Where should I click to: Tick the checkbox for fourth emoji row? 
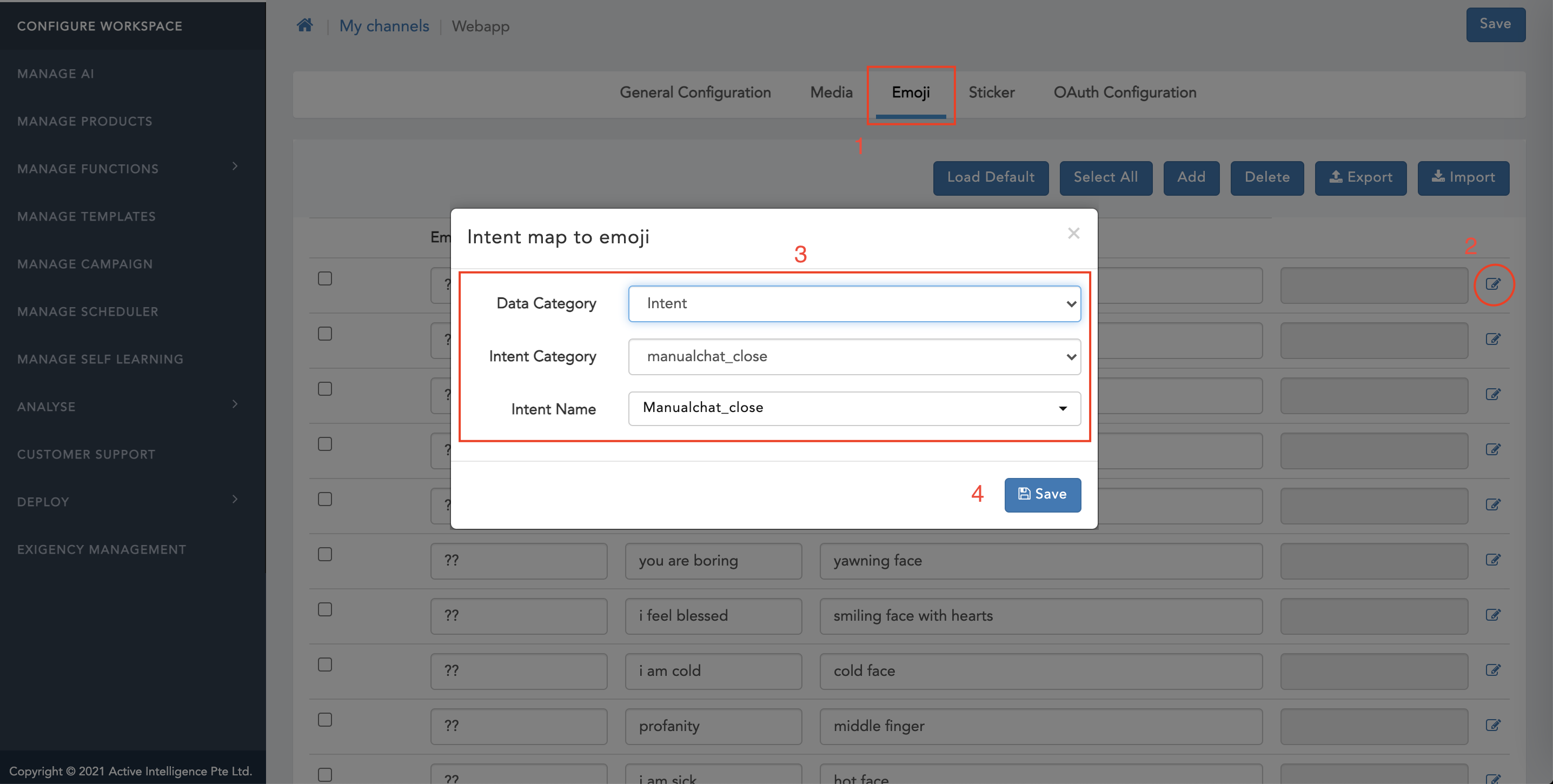[x=325, y=444]
